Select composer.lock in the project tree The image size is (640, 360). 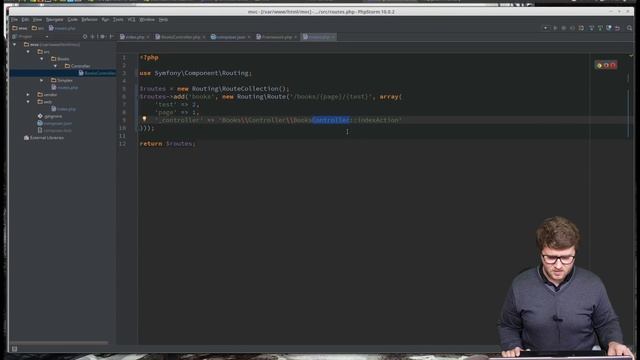[55, 131]
